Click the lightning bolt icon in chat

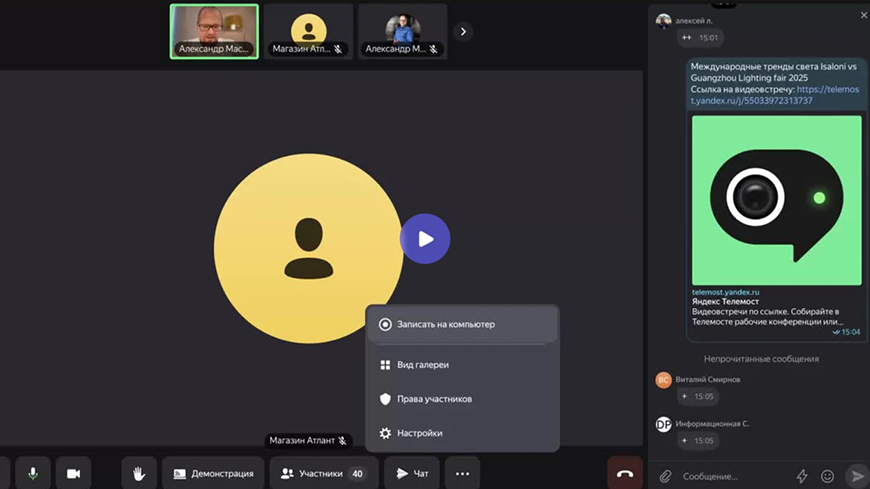click(x=801, y=476)
